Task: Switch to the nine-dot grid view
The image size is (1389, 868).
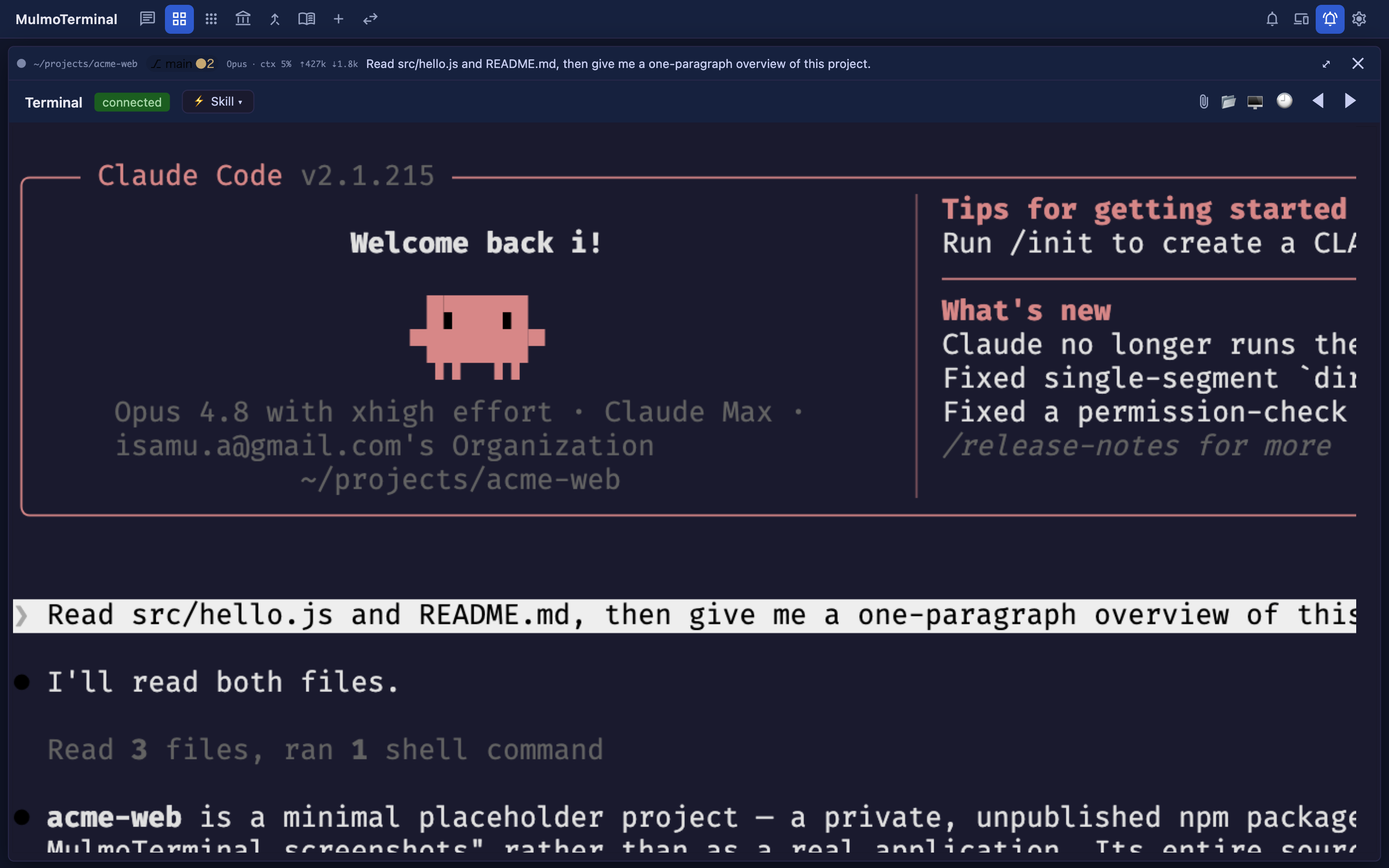Action: [211, 19]
